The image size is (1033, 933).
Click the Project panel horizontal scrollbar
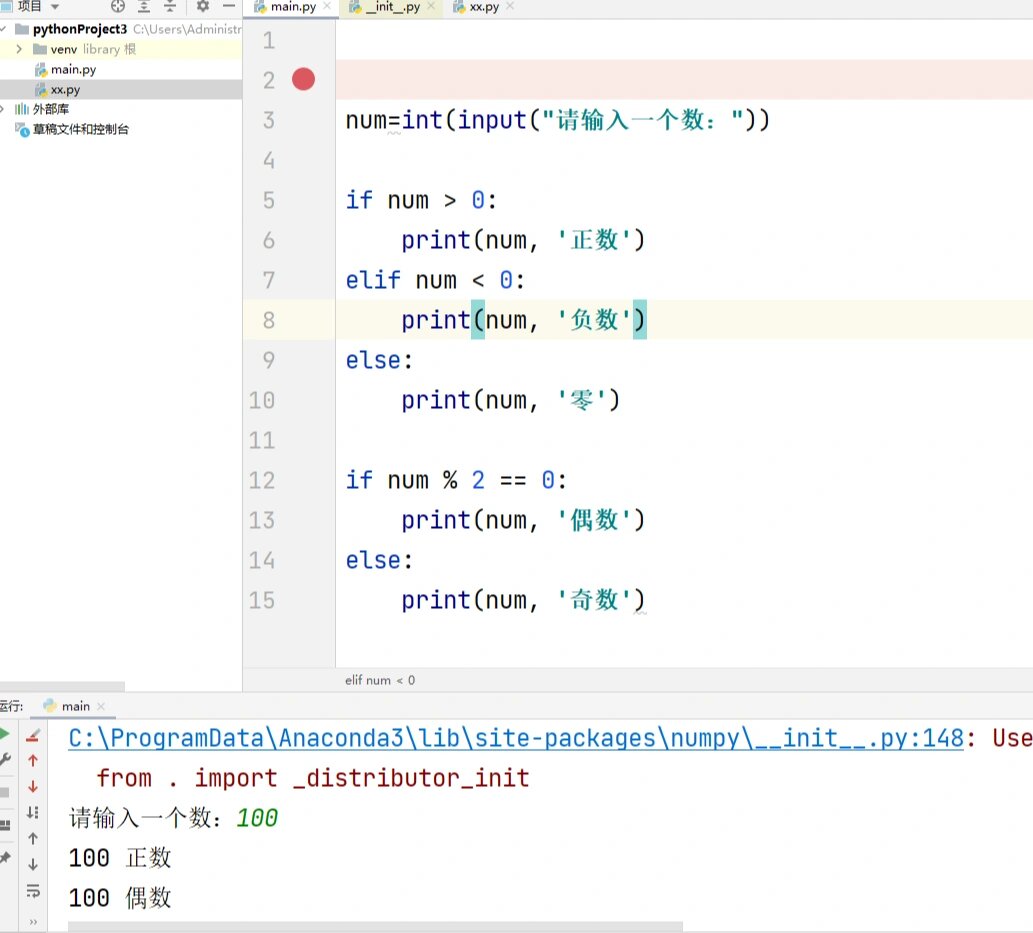(x=62, y=686)
